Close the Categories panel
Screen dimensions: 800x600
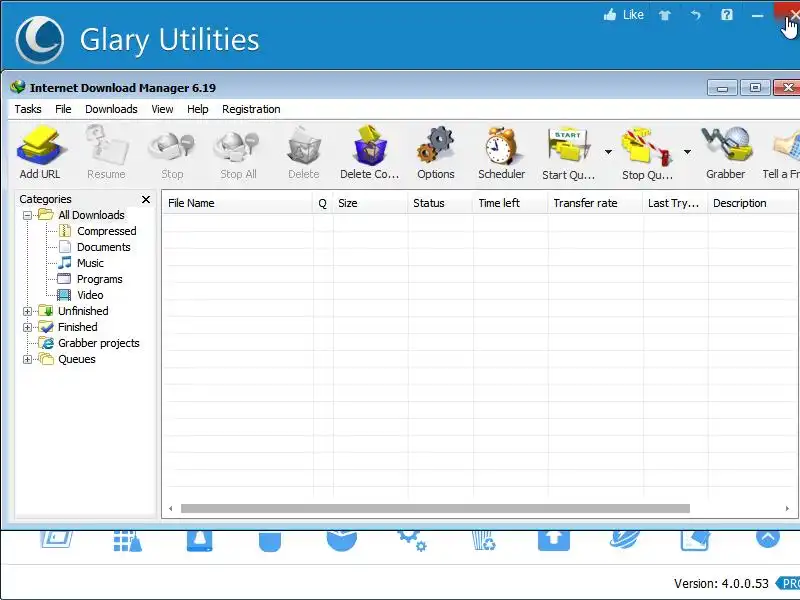point(146,199)
